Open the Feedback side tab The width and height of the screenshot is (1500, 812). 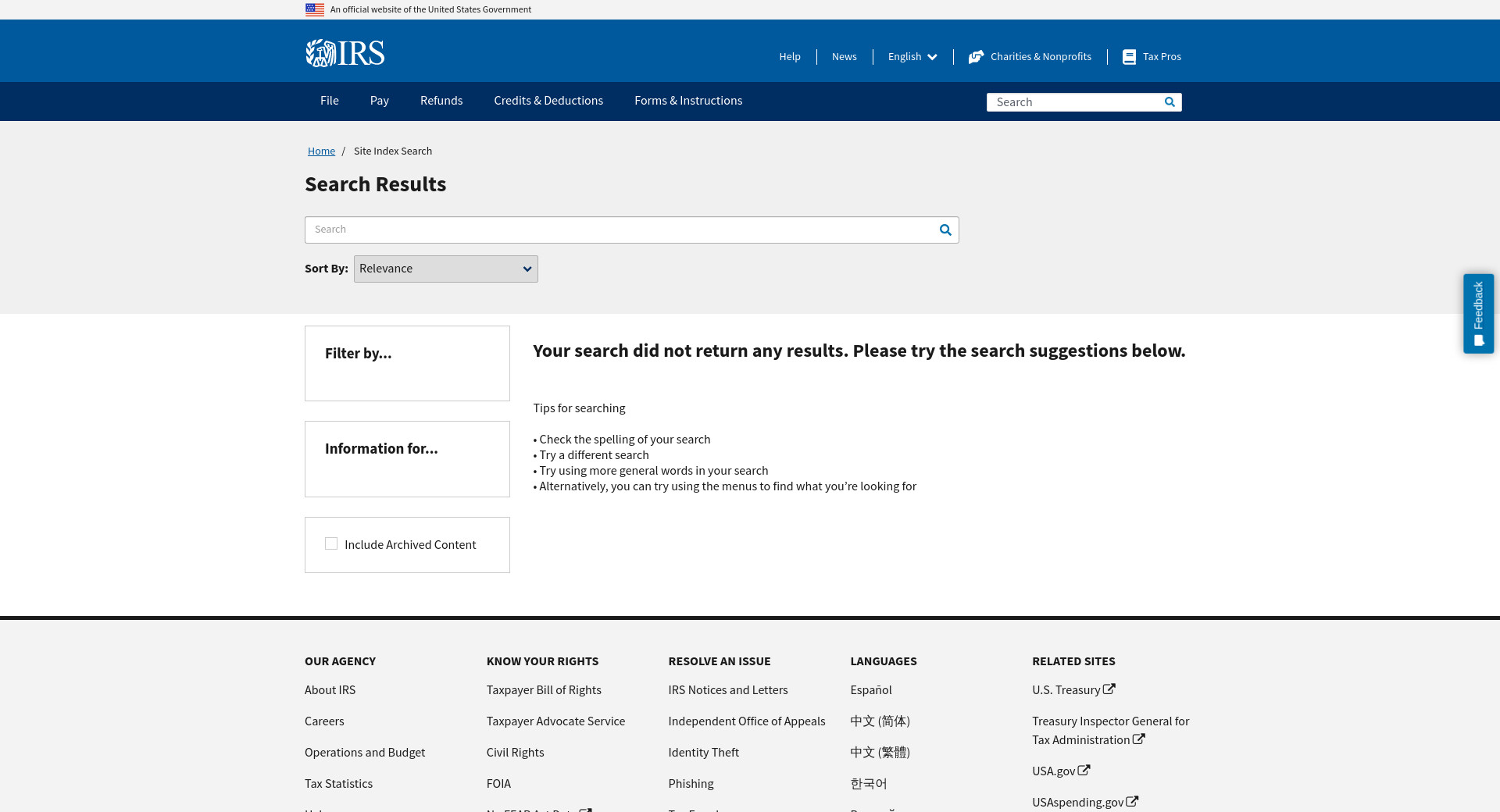(x=1478, y=313)
